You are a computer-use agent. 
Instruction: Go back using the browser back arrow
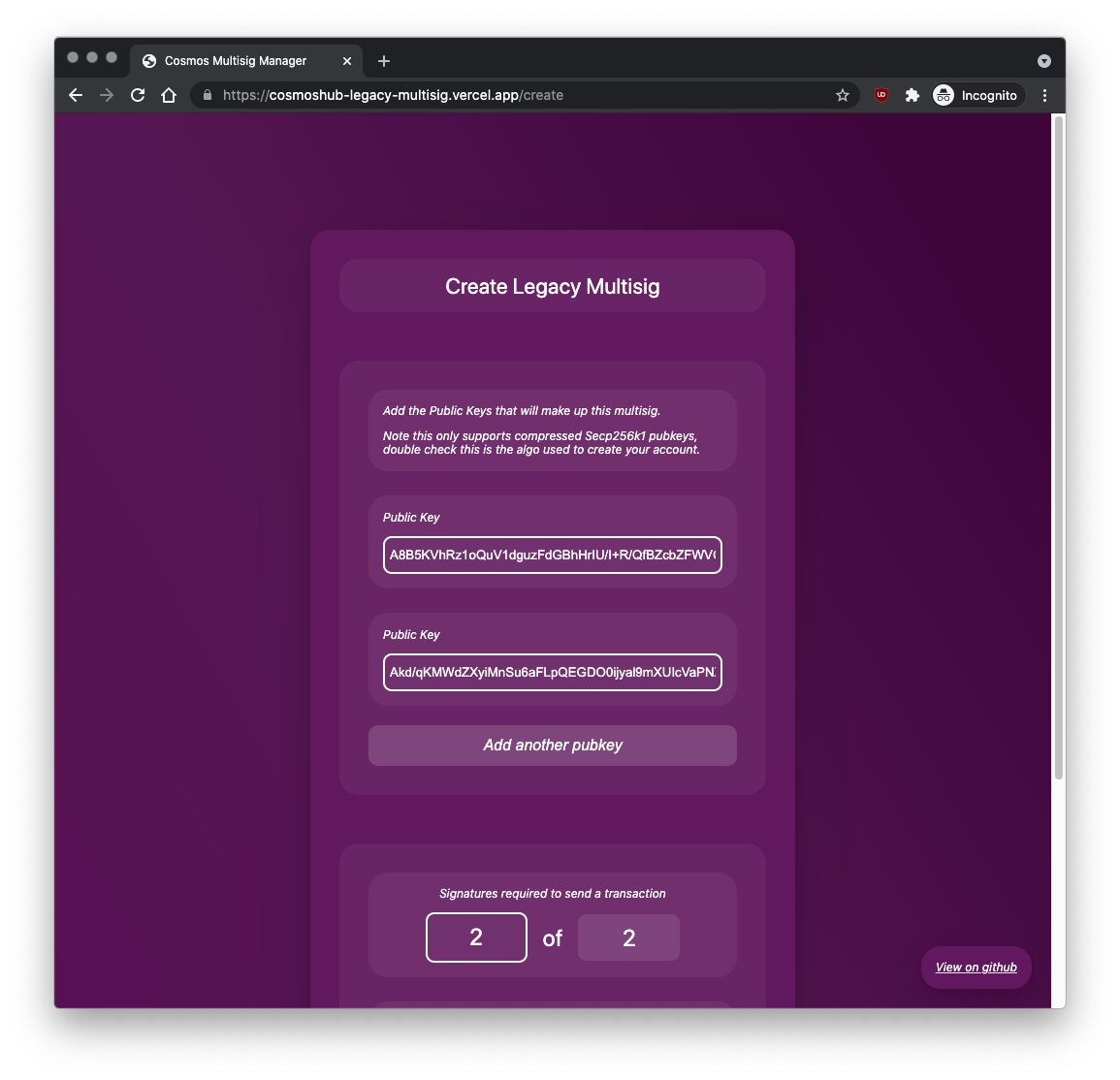pyautogui.click(x=76, y=95)
